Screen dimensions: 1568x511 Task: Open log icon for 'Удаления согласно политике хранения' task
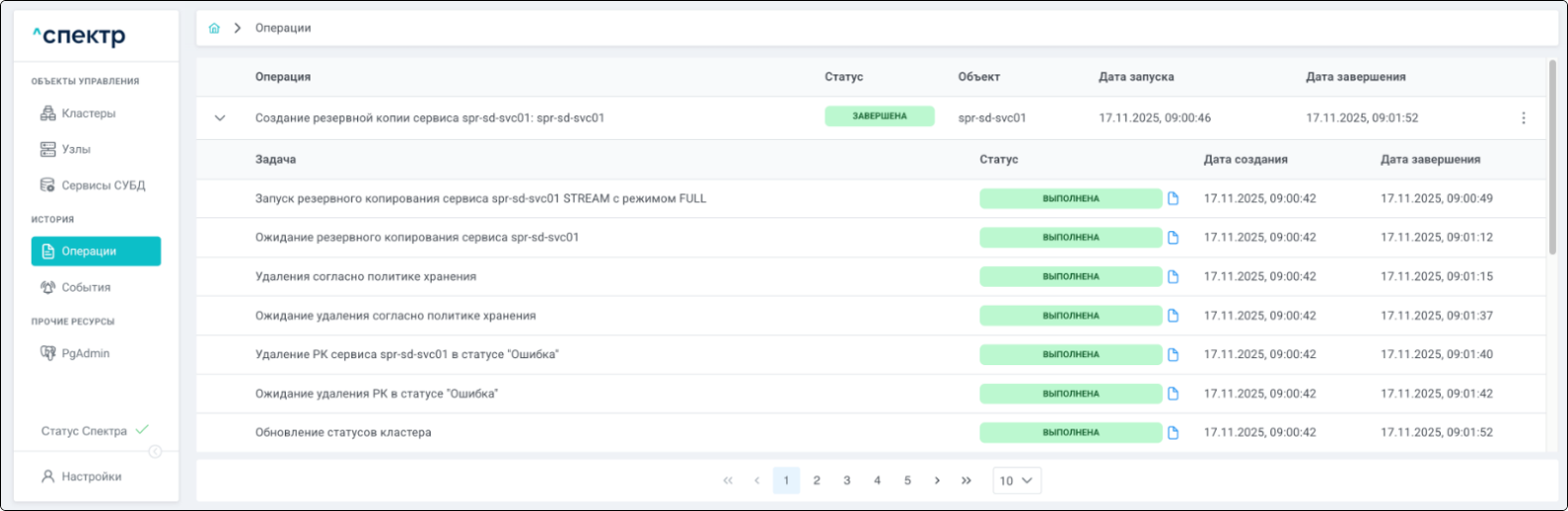point(1173,277)
